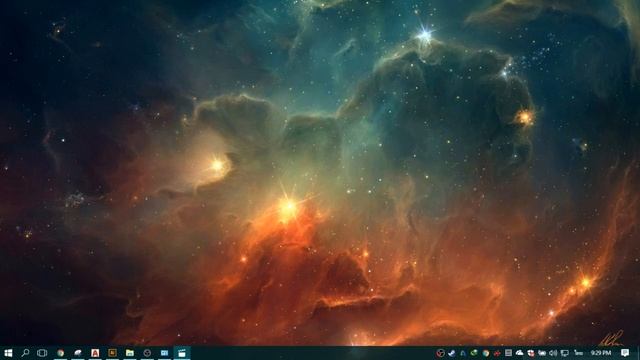Open Steam from the system tray
This screenshot has height=360, width=640.
(x=451, y=353)
